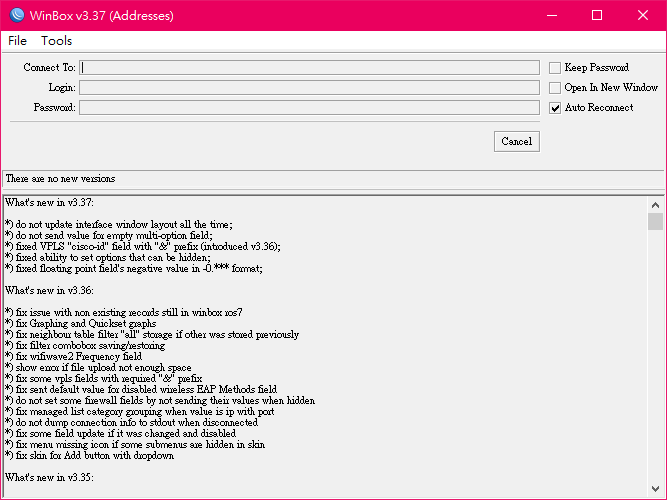Click the line about menu missing icon in skin
Image resolution: width=667 pixels, height=500 pixels.
135,445
